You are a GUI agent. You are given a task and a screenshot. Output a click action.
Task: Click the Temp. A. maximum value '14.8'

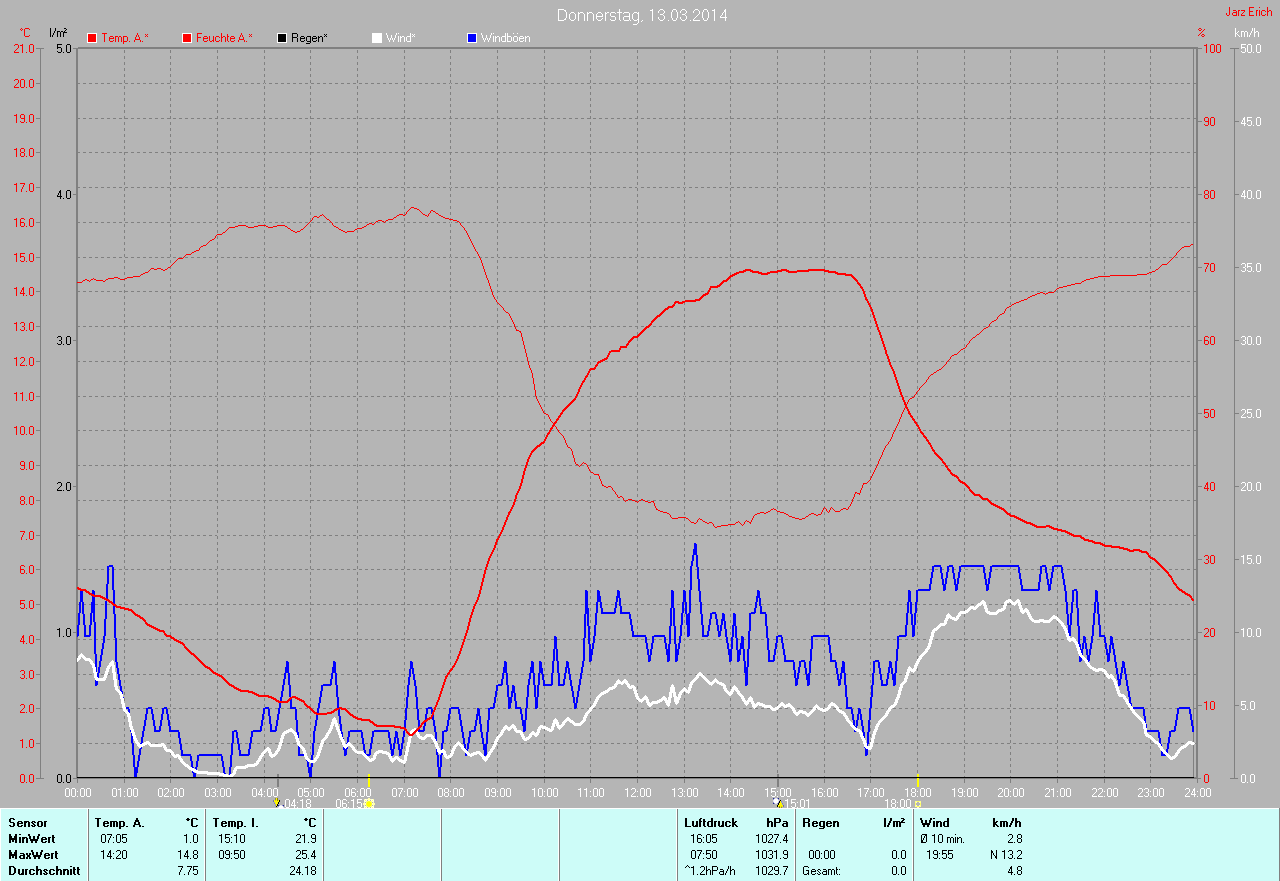187,855
